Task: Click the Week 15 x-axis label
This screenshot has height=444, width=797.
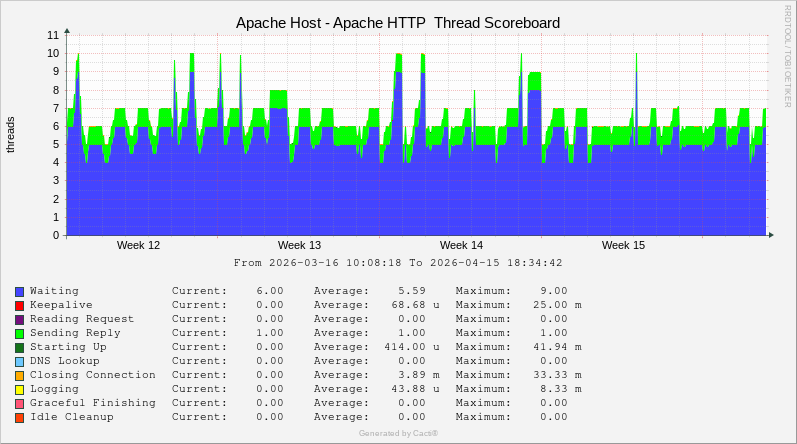Action: (x=623, y=245)
